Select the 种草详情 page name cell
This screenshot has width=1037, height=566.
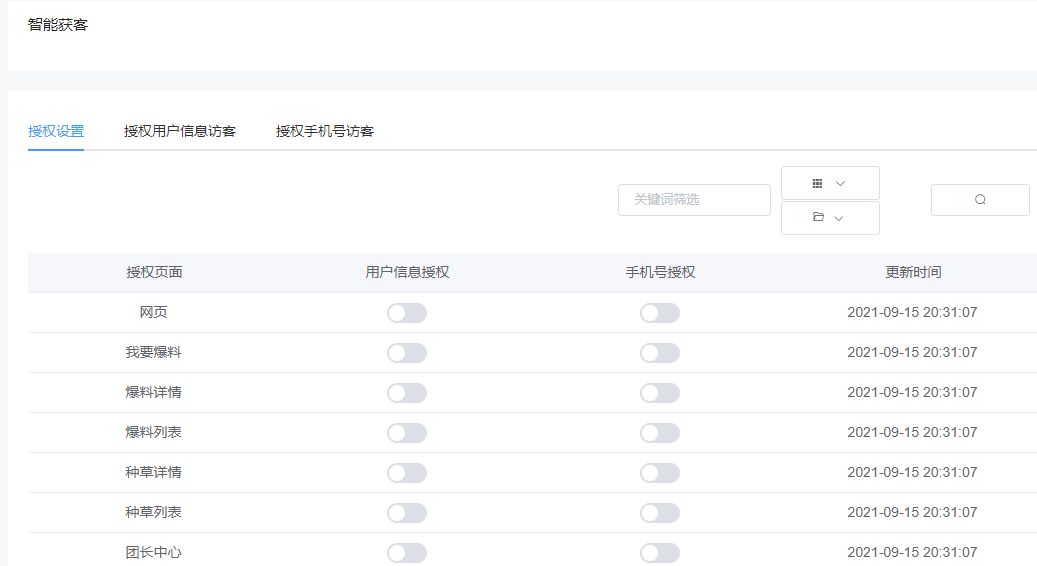(153, 472)
